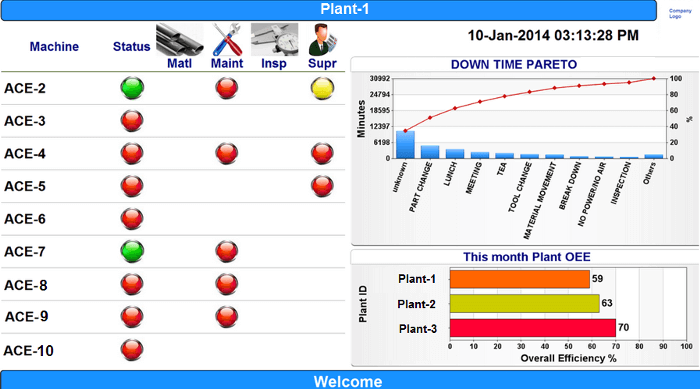Viewport: 700px width, 389px height.
Task: Click the Plant-2 label in OEE chart
Action: click(417, 304)
